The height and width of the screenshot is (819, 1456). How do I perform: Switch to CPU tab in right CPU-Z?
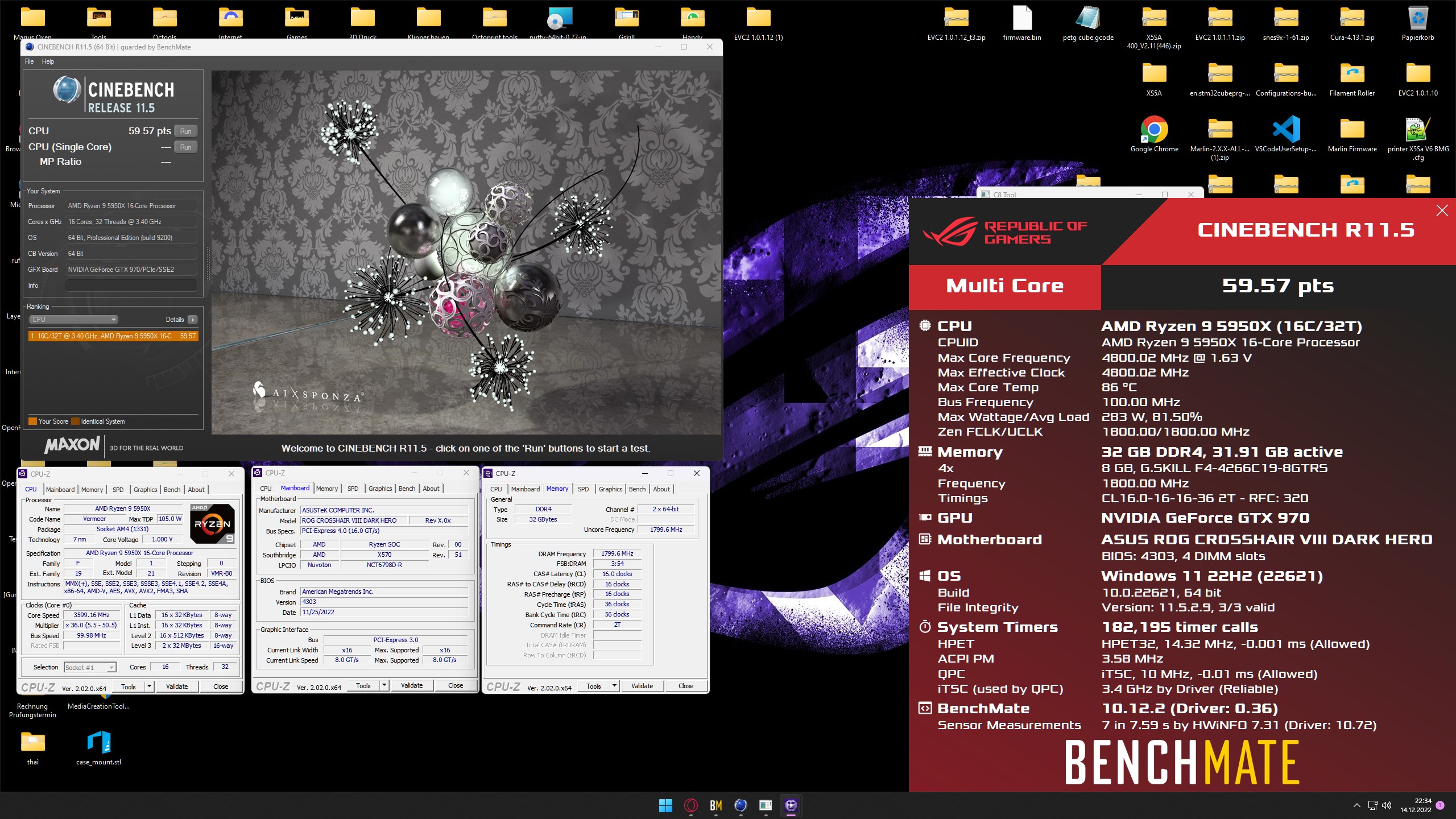click(496, 489)
